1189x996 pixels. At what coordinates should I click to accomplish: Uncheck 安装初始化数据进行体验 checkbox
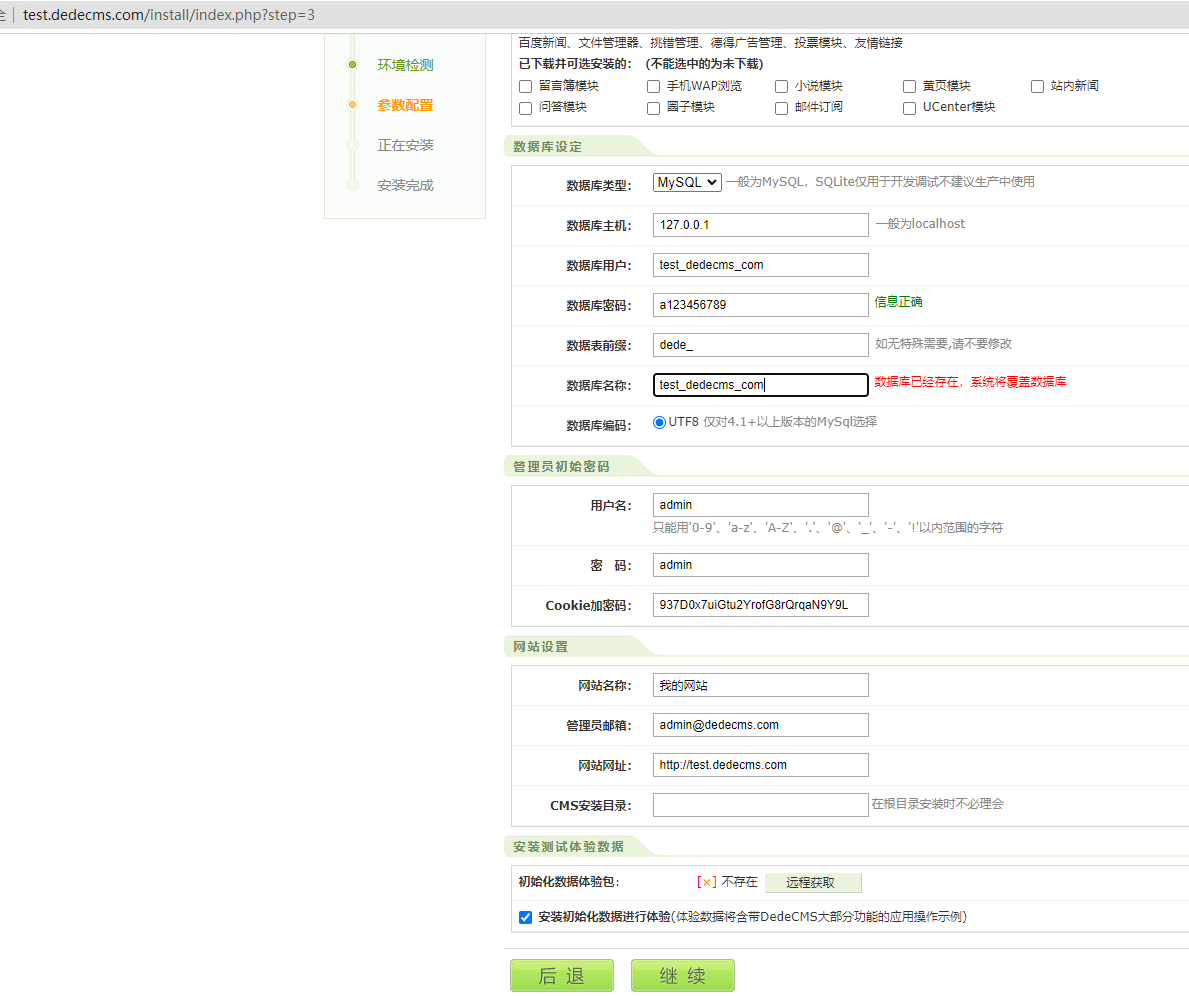(525, 917)
